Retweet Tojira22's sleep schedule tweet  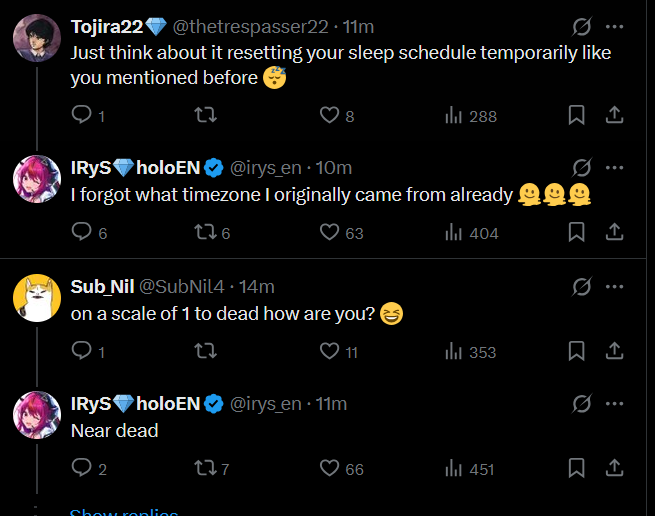[204, 116]
